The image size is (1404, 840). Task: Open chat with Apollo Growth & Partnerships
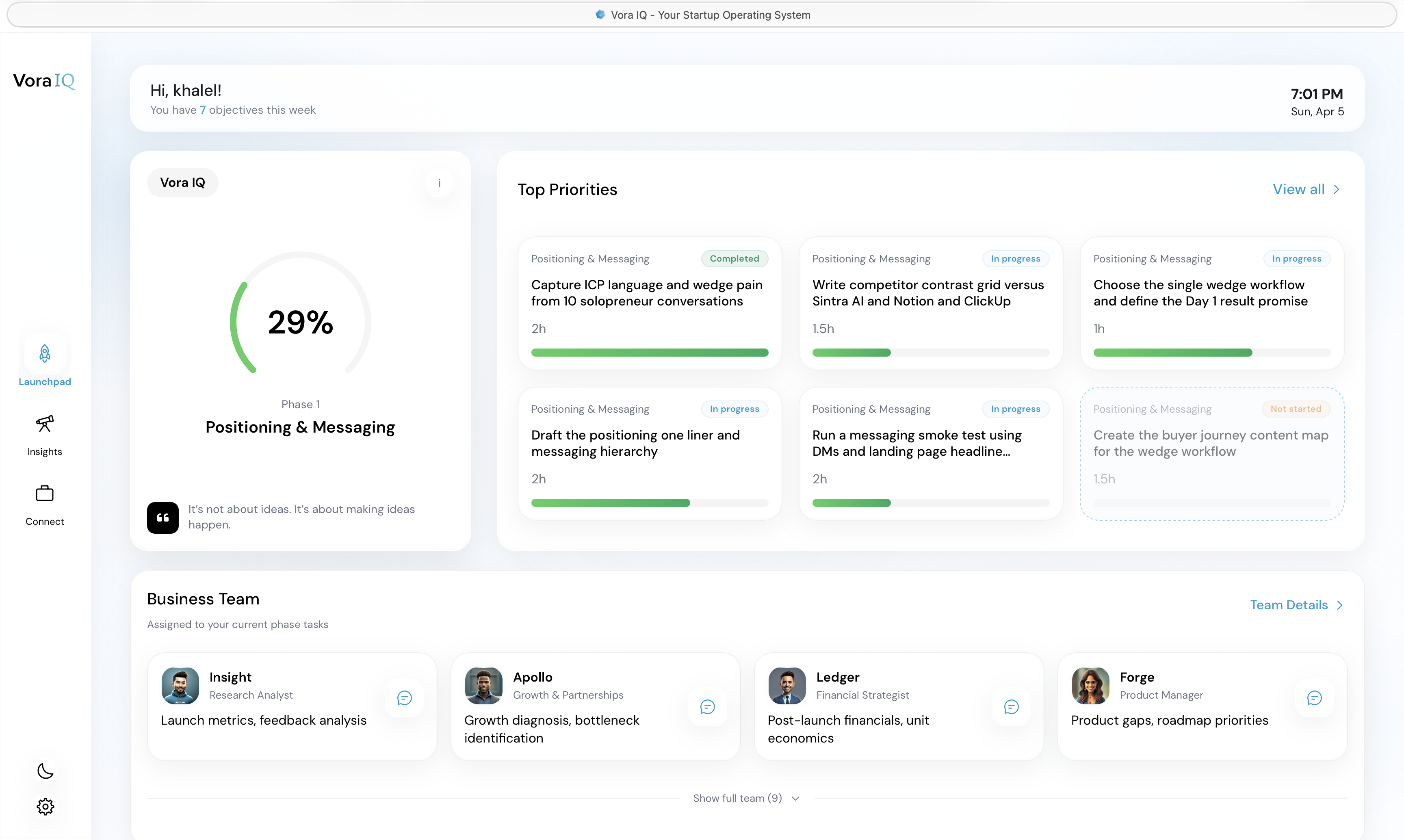point(708,707)
